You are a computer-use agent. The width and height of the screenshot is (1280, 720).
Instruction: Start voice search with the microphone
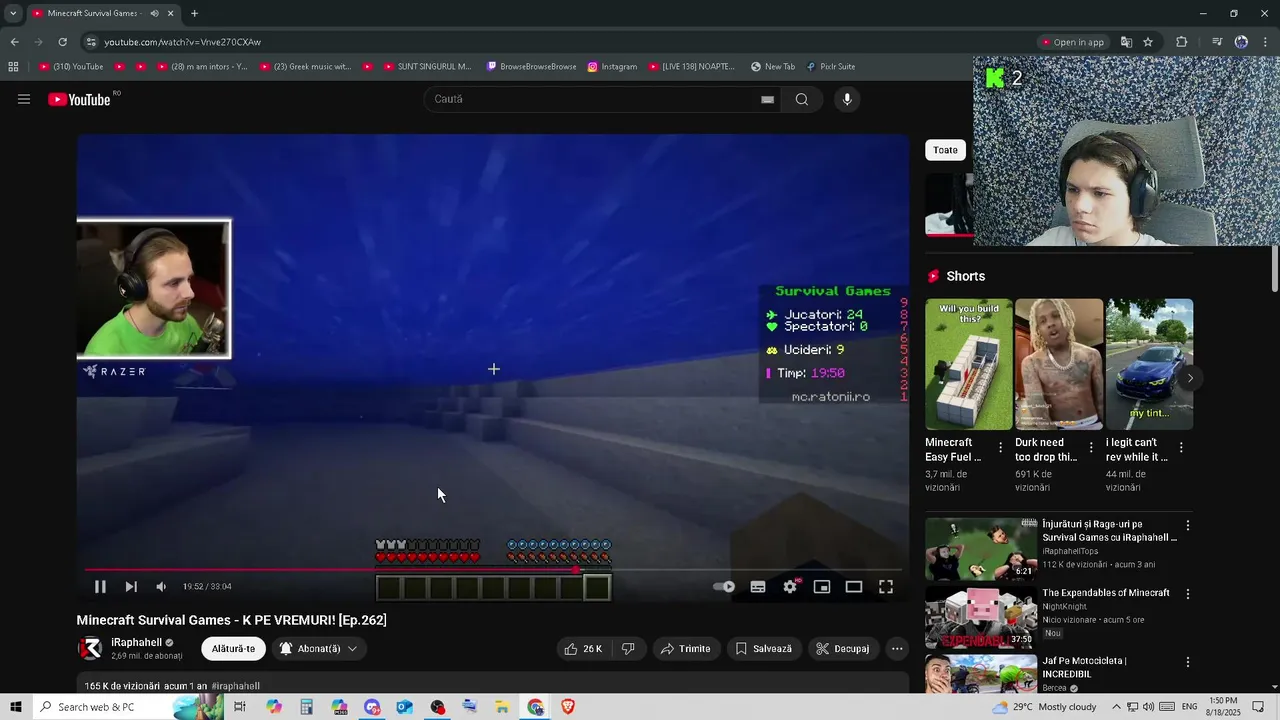pyautogui.click(x=847, y=99)
